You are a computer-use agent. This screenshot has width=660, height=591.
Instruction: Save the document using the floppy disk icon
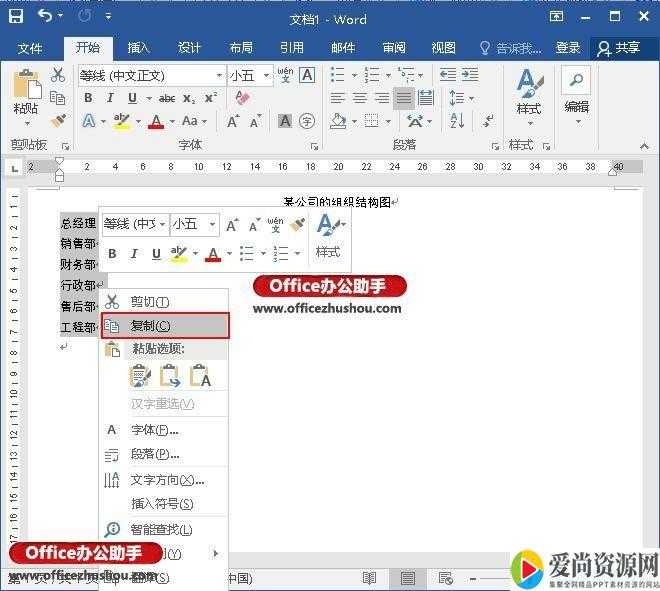(x=16, y=16)
